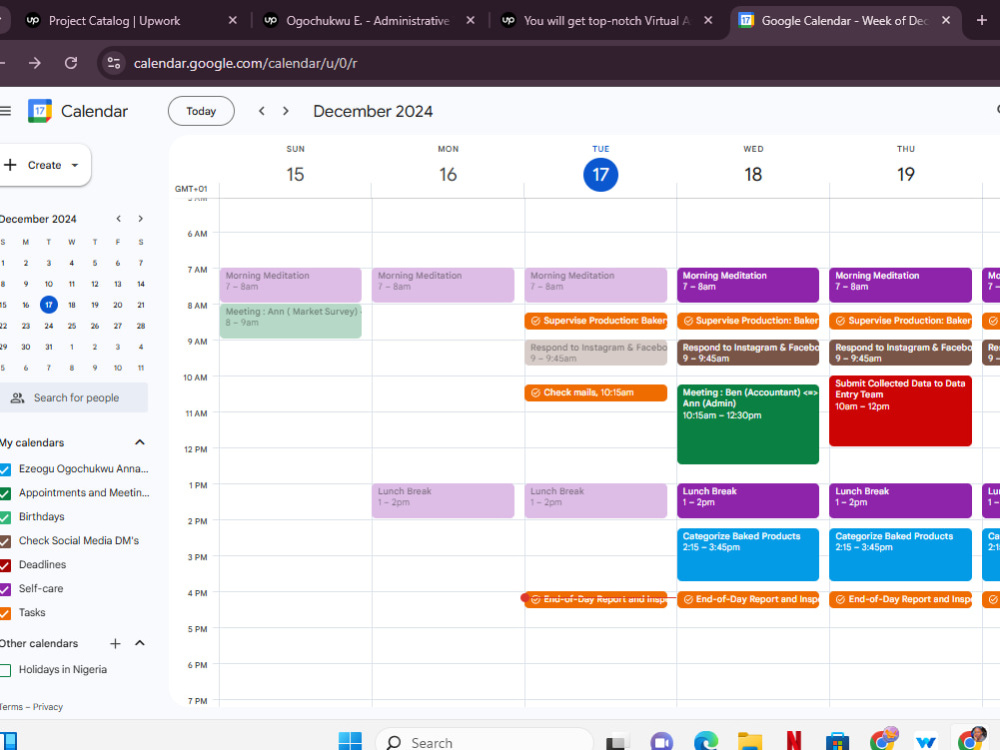Select highlighted 17 in mini calendar
This screenshot has height=750, width=1000.
[48, 305]
